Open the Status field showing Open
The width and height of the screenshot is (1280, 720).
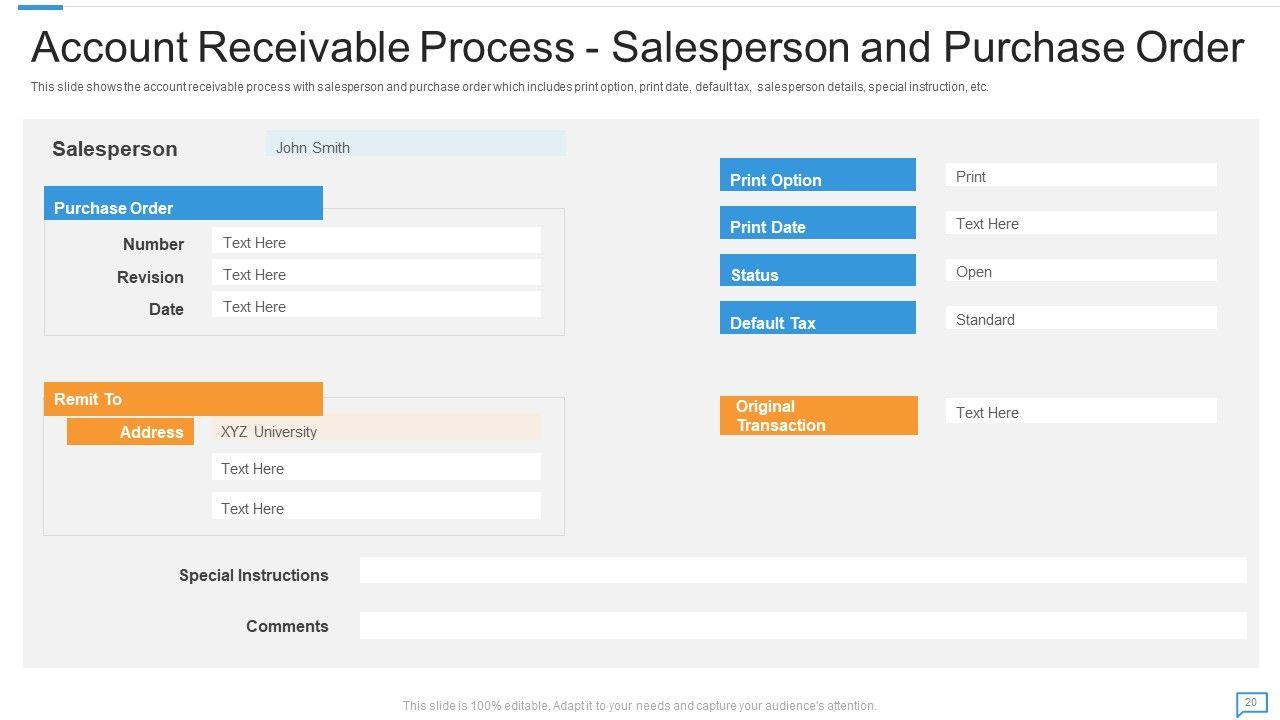(x=1080, y=271)
